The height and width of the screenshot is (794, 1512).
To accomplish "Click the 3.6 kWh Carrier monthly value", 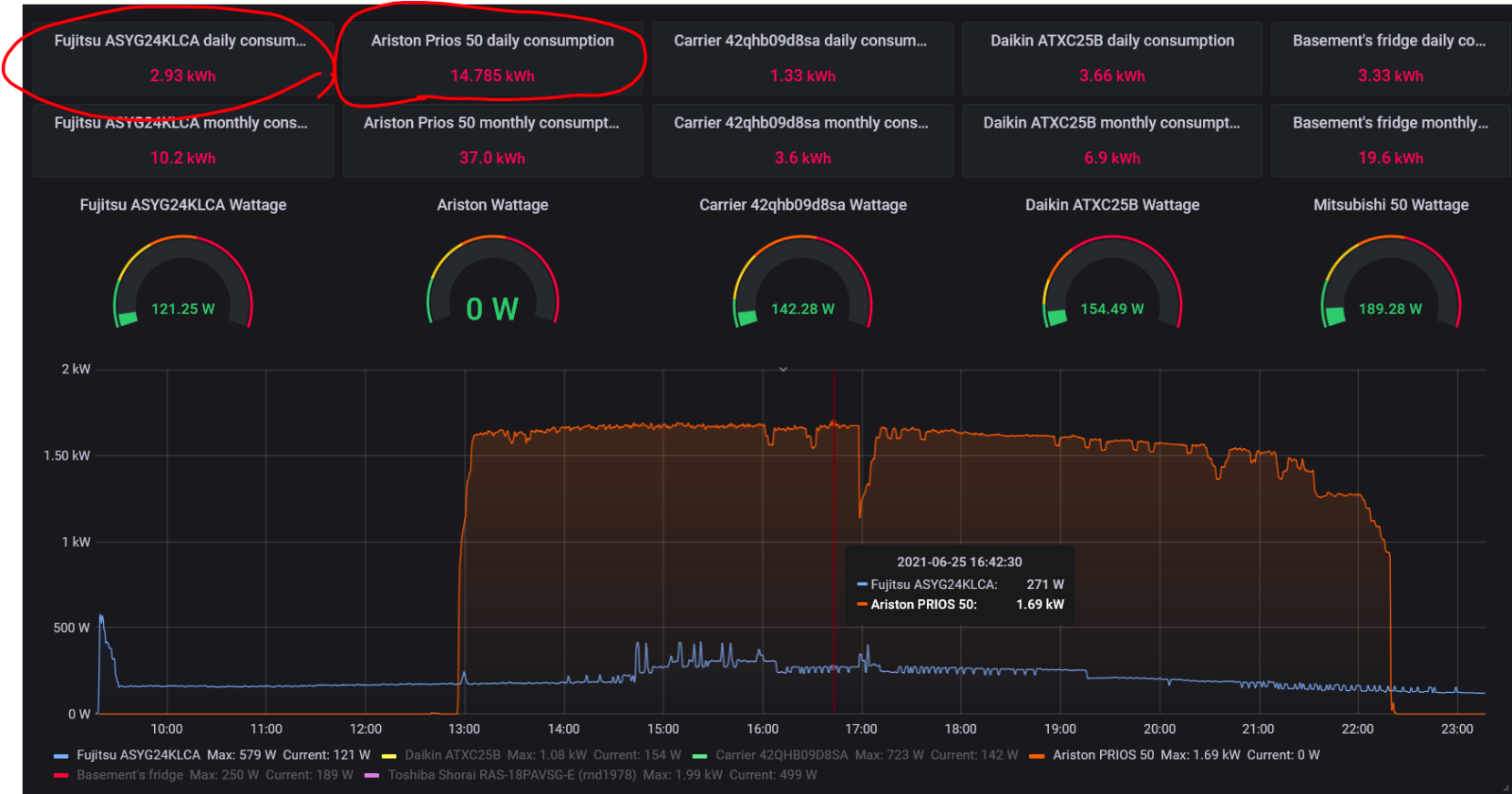I will pyautogui.click(x=802, y=158).
